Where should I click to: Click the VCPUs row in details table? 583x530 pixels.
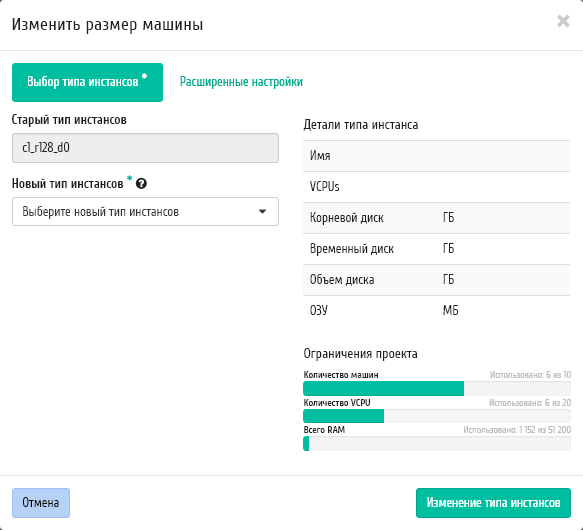point(437,187)
